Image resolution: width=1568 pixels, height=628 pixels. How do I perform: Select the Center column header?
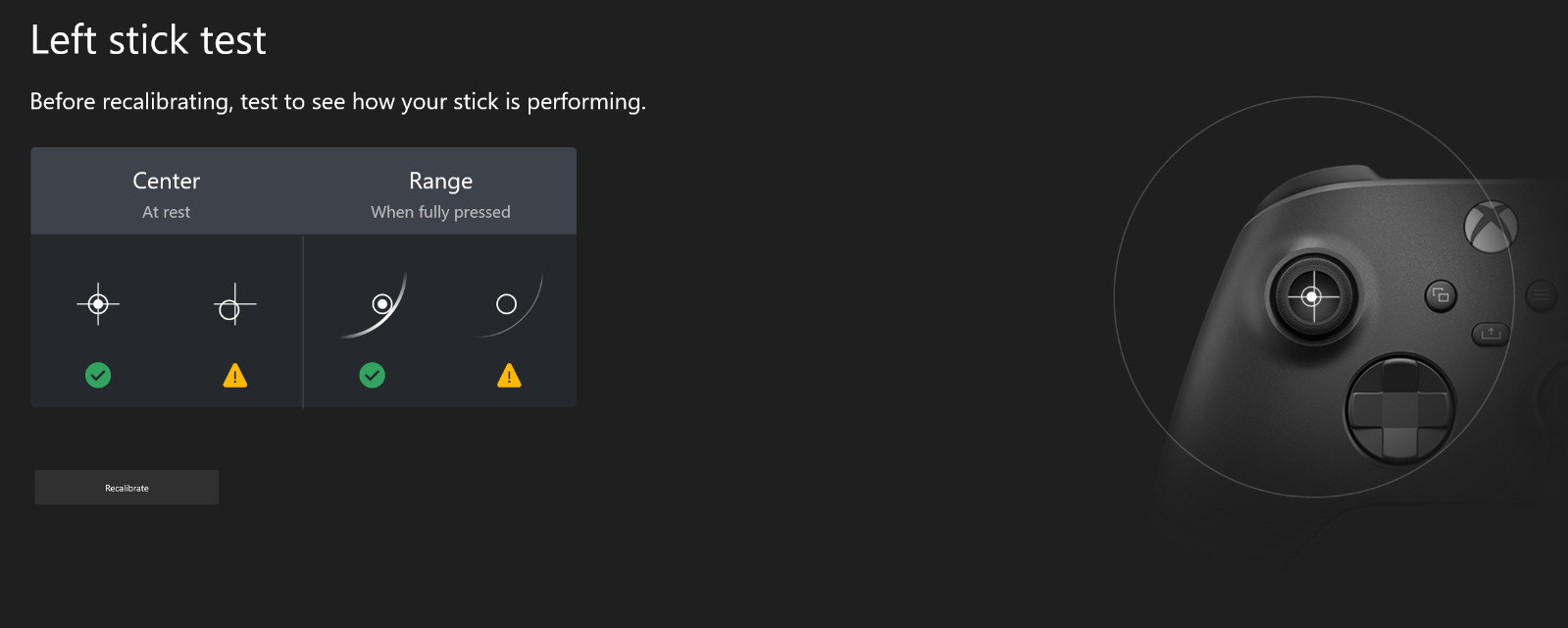click(167, 182)
